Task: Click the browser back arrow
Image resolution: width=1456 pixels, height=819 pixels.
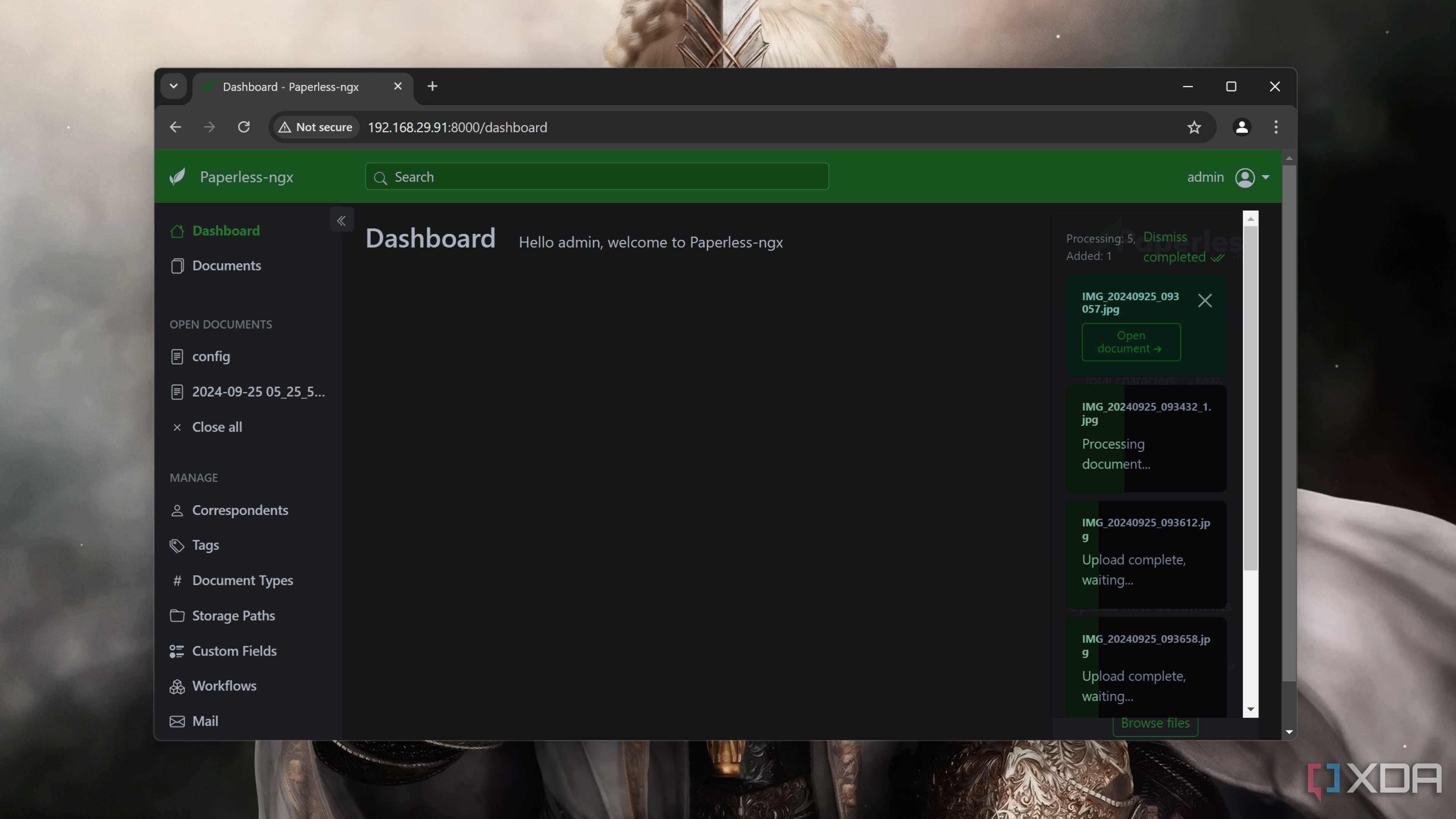Action: (175, 127)
